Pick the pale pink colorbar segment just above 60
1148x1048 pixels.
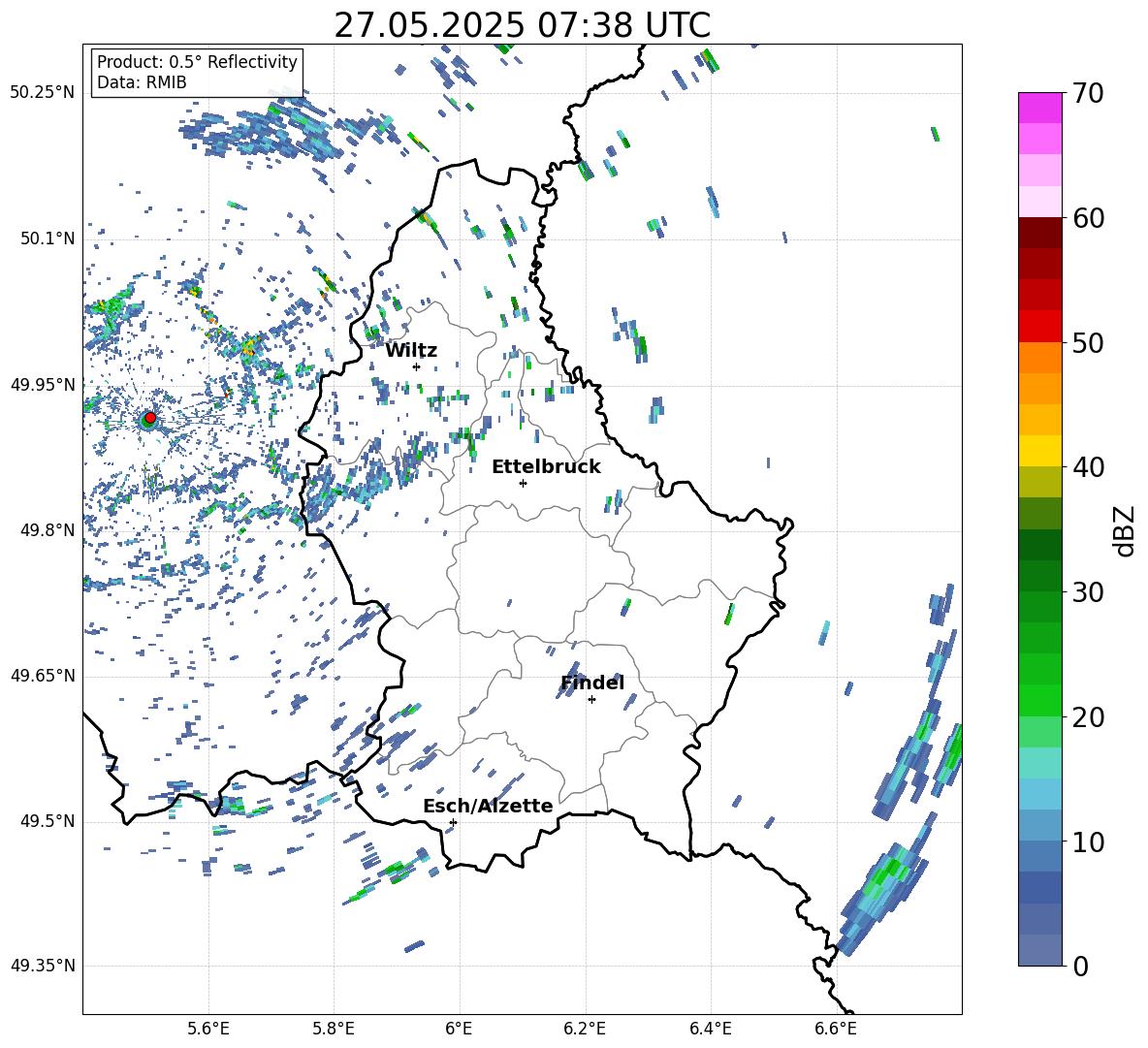coord(1039,202)
